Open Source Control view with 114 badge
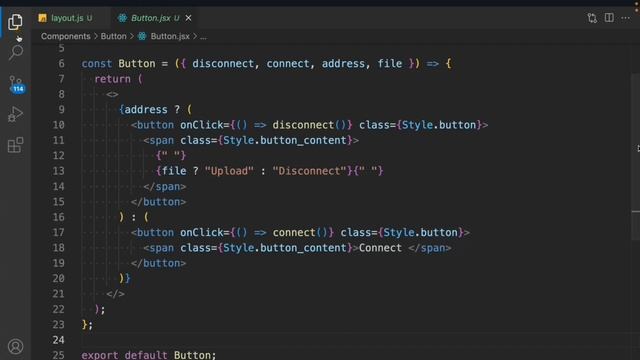 pos(16,84)
